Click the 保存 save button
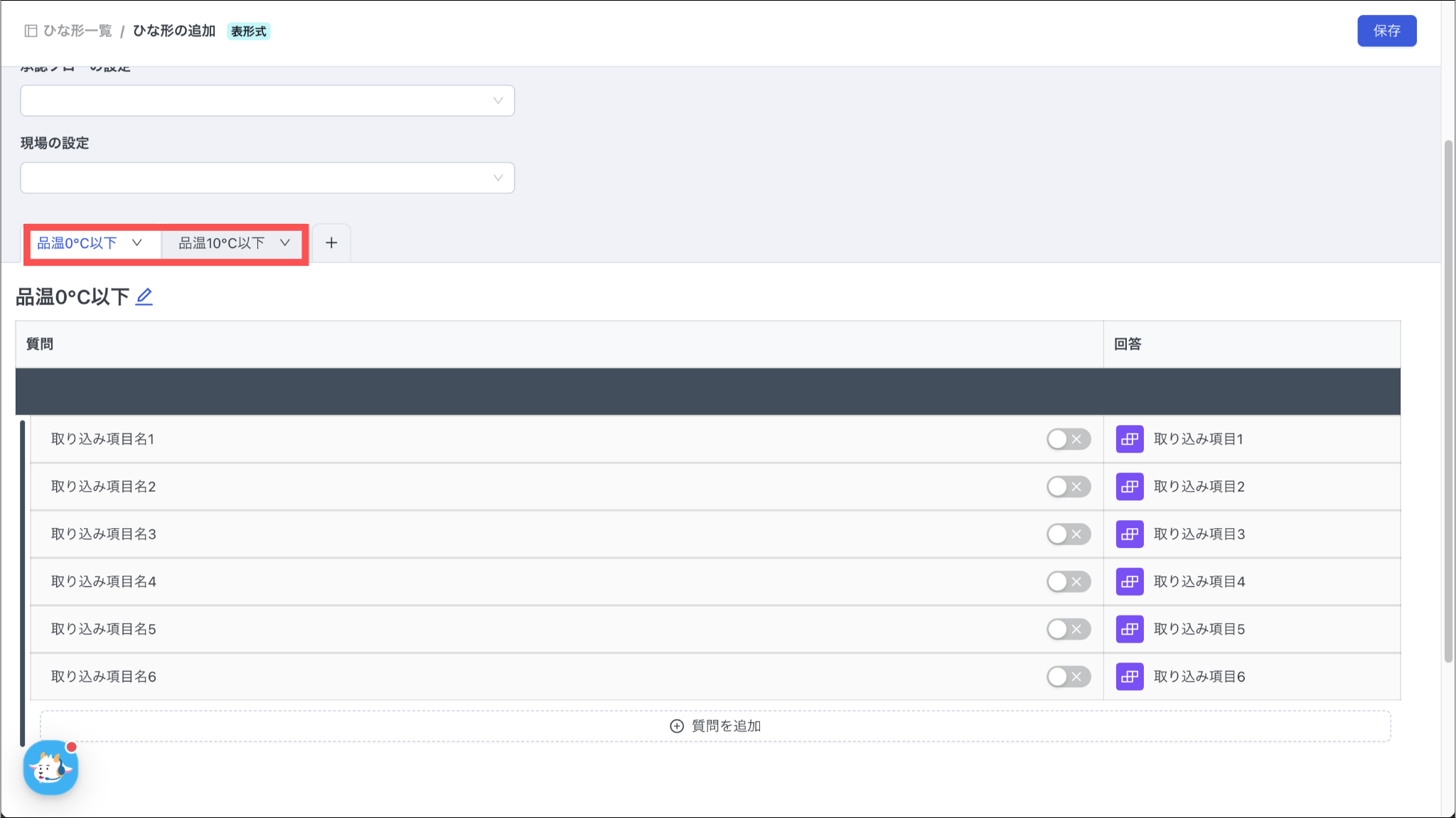This screenshot has width=1456, height=818. pyautogui.click(x=1386, y=31)
